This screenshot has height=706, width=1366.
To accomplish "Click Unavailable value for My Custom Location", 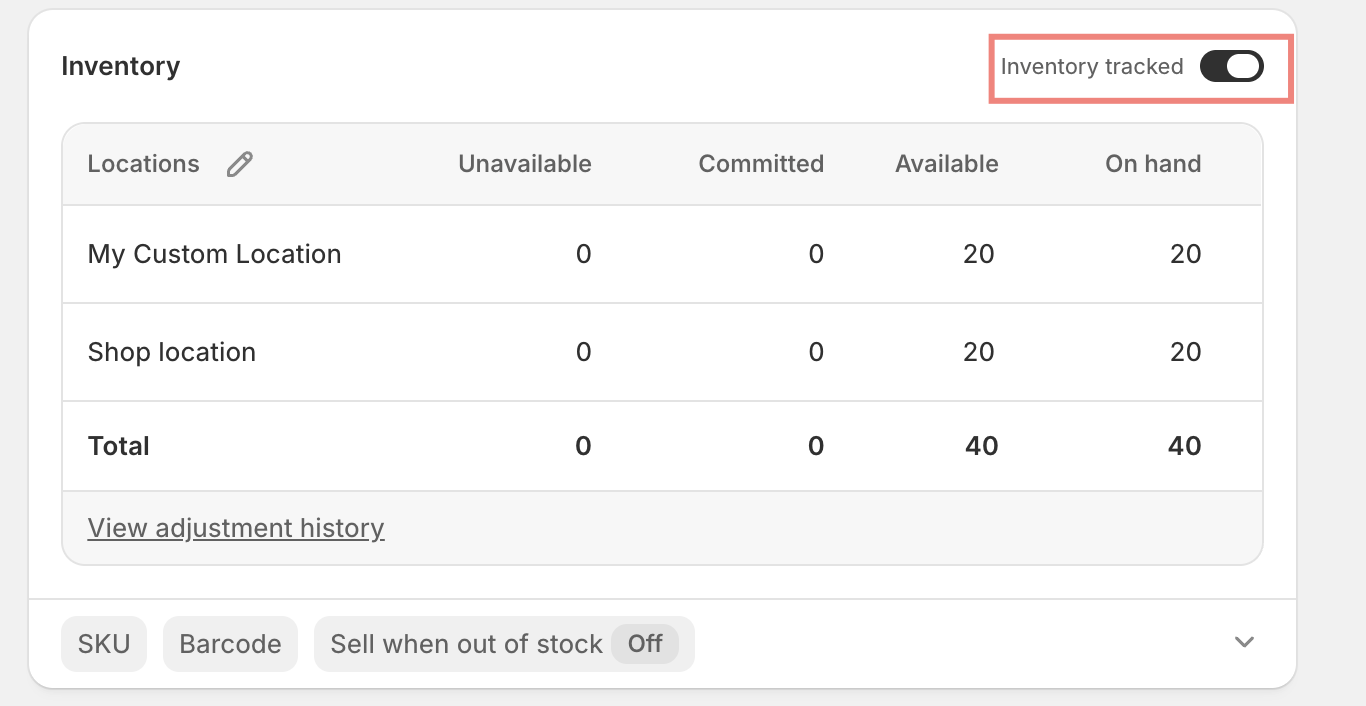I will pyautogui.click(x=584, y=254).
